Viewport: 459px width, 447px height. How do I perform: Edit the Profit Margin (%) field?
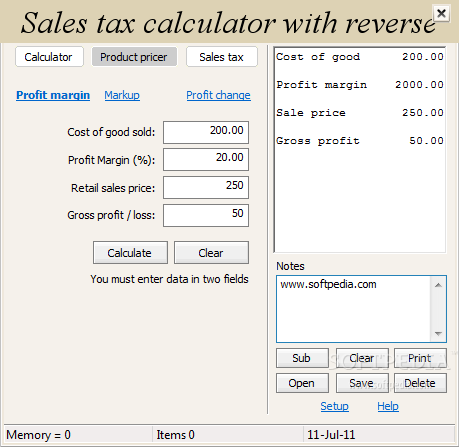(206, 160)
